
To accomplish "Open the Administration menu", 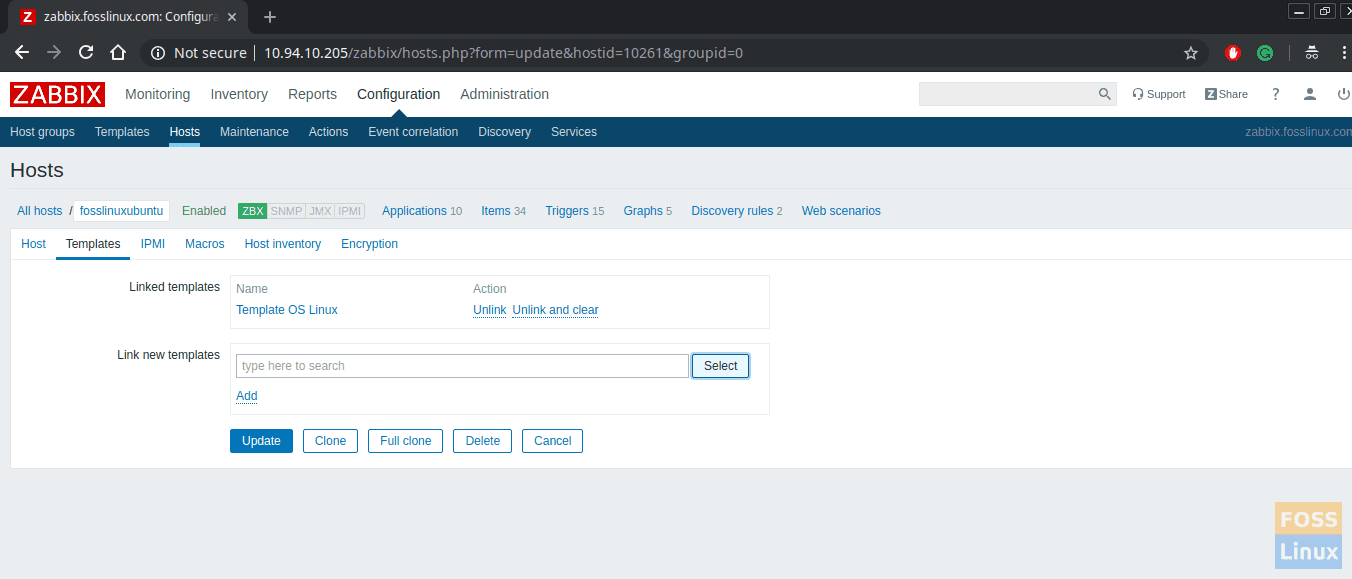I will pos(504,94).
